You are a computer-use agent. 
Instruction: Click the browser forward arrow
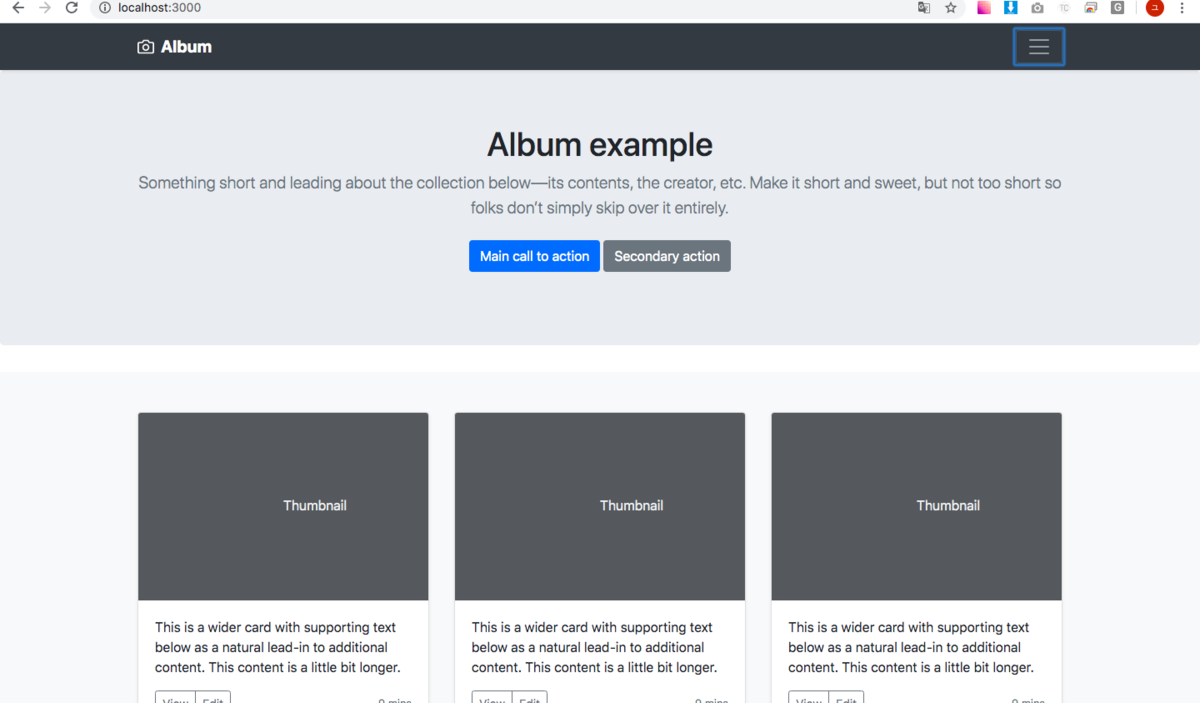pyautogui.click(x=44, y=8)
